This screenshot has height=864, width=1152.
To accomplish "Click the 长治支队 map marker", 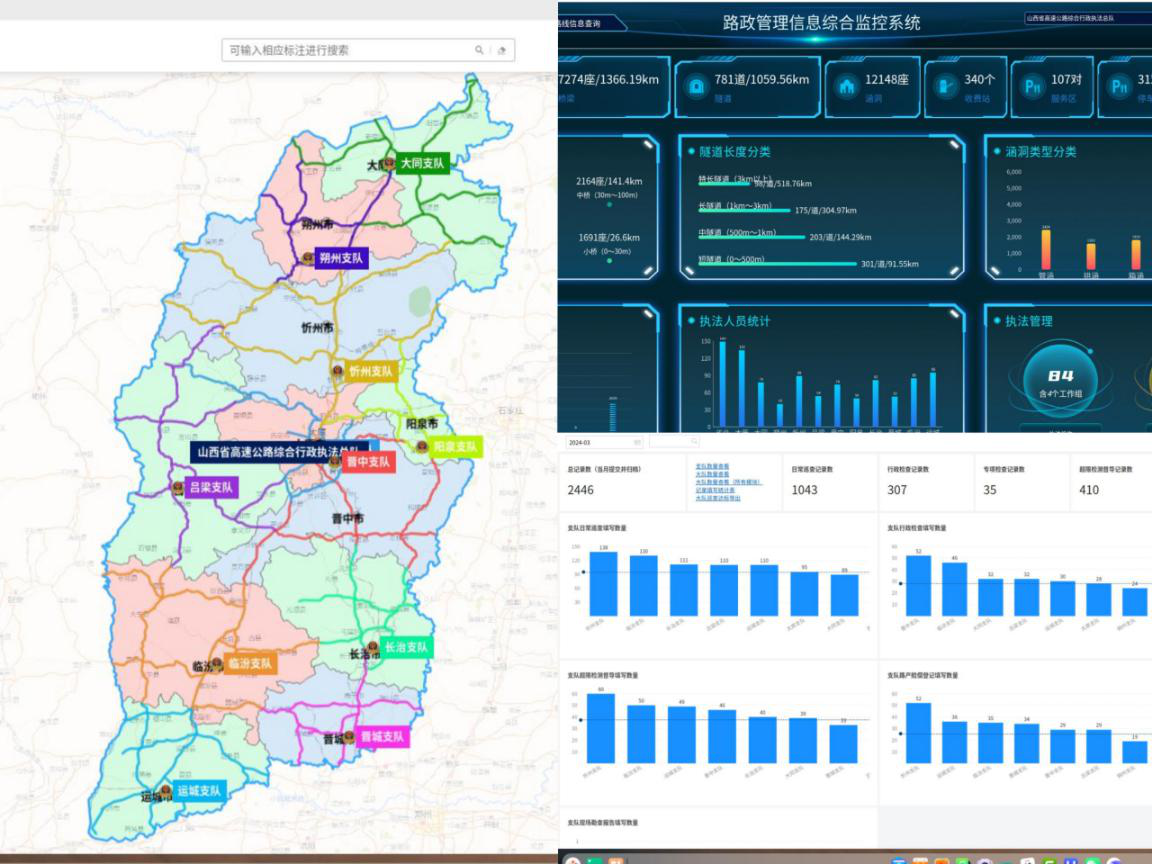I will click(372, 648).
